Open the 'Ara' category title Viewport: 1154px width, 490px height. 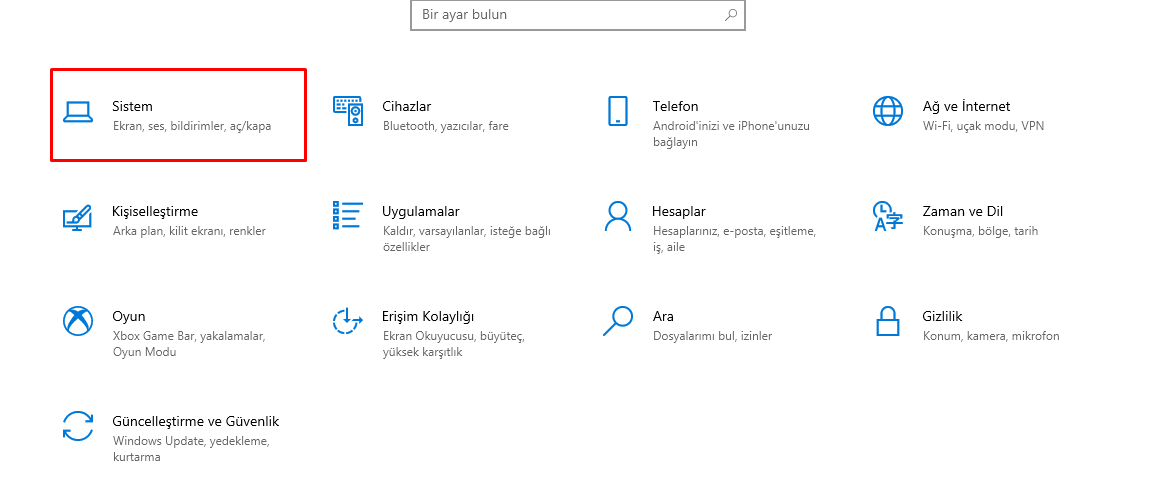pyautogui.click(x=663, y=317)
